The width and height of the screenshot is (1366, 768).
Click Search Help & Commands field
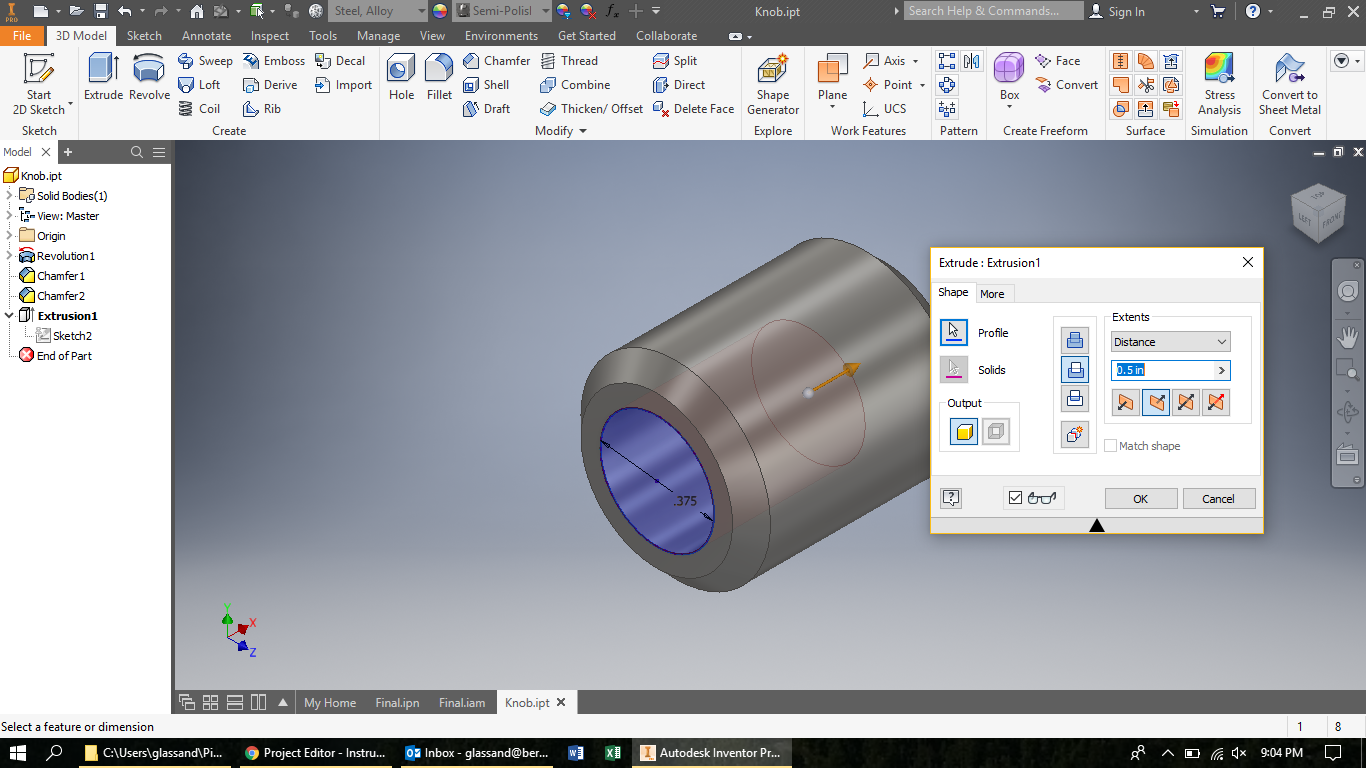(x=994, y=11)
